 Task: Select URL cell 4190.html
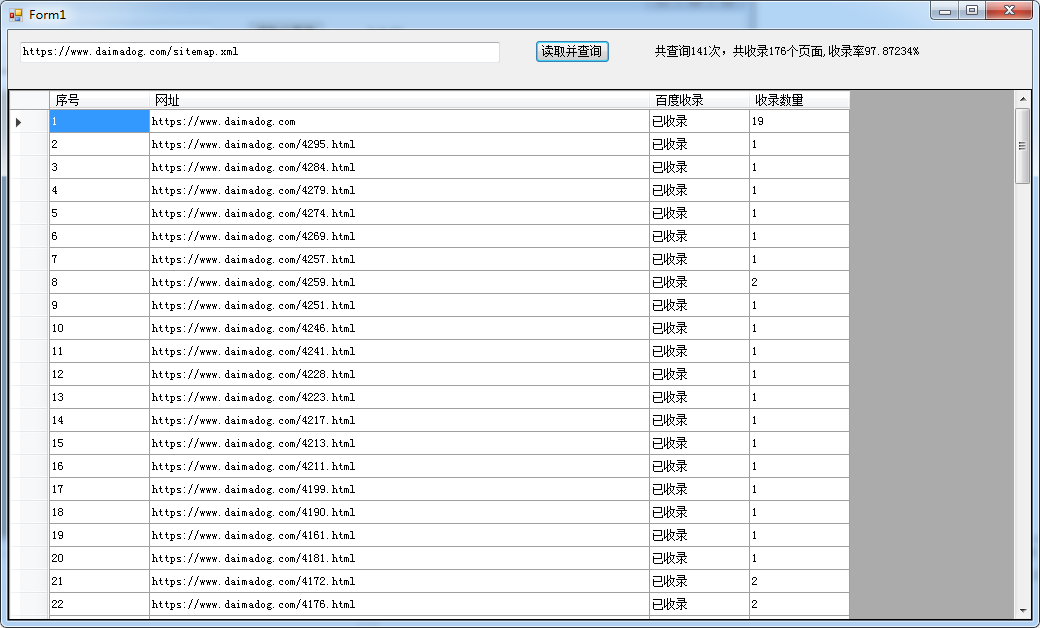coord(399,512)
